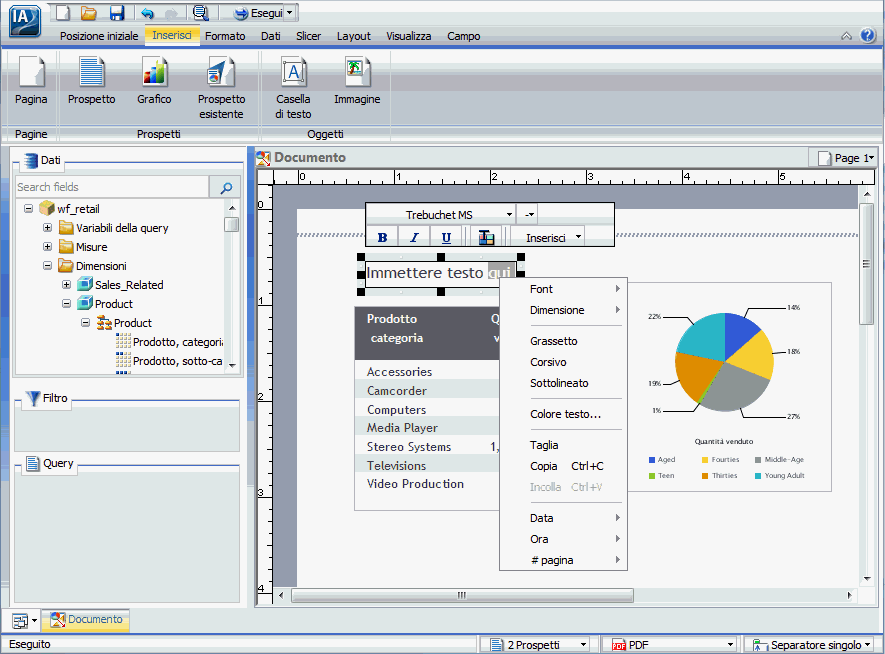Undo with the blue arrow icon
The image size is (885, 654).
[147, 12]
